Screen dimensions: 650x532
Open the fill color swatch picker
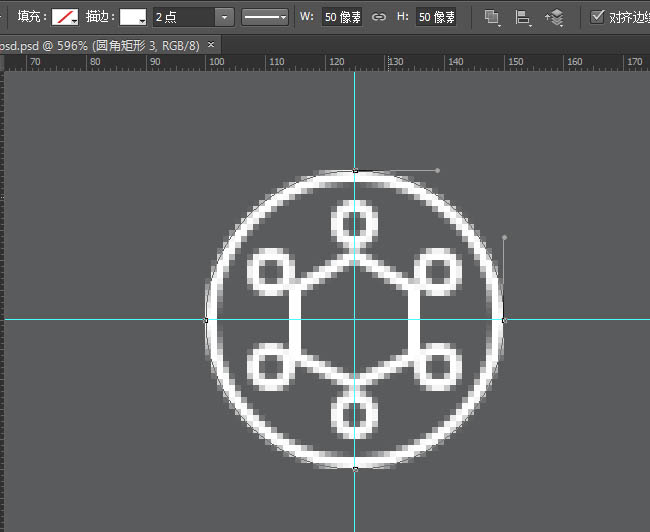(x=66, y=17)
